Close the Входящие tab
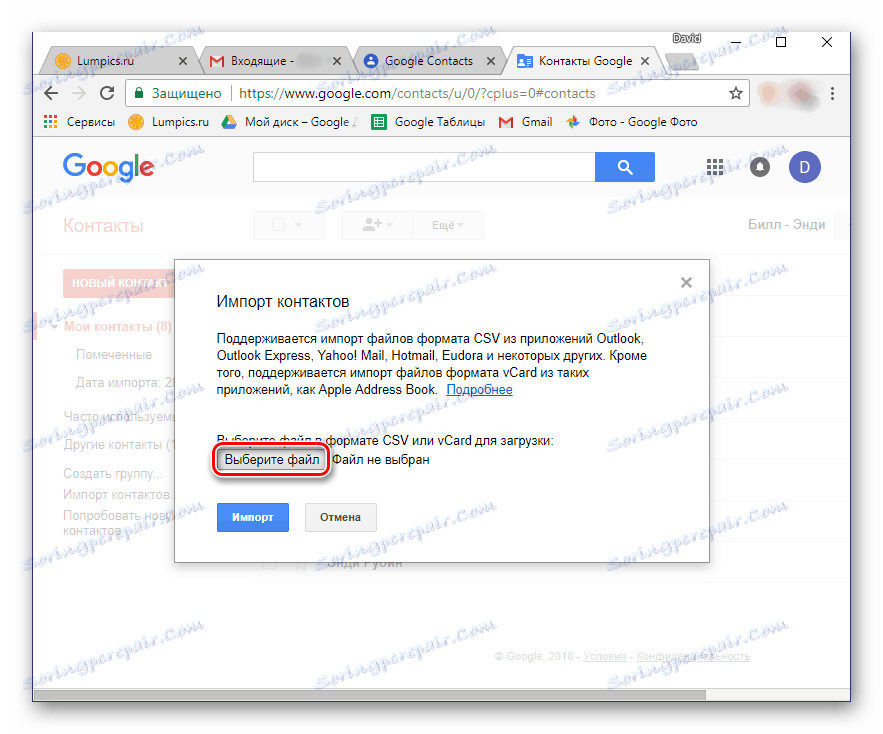Viewport: 883px width, 734px height. click(337, 61)
